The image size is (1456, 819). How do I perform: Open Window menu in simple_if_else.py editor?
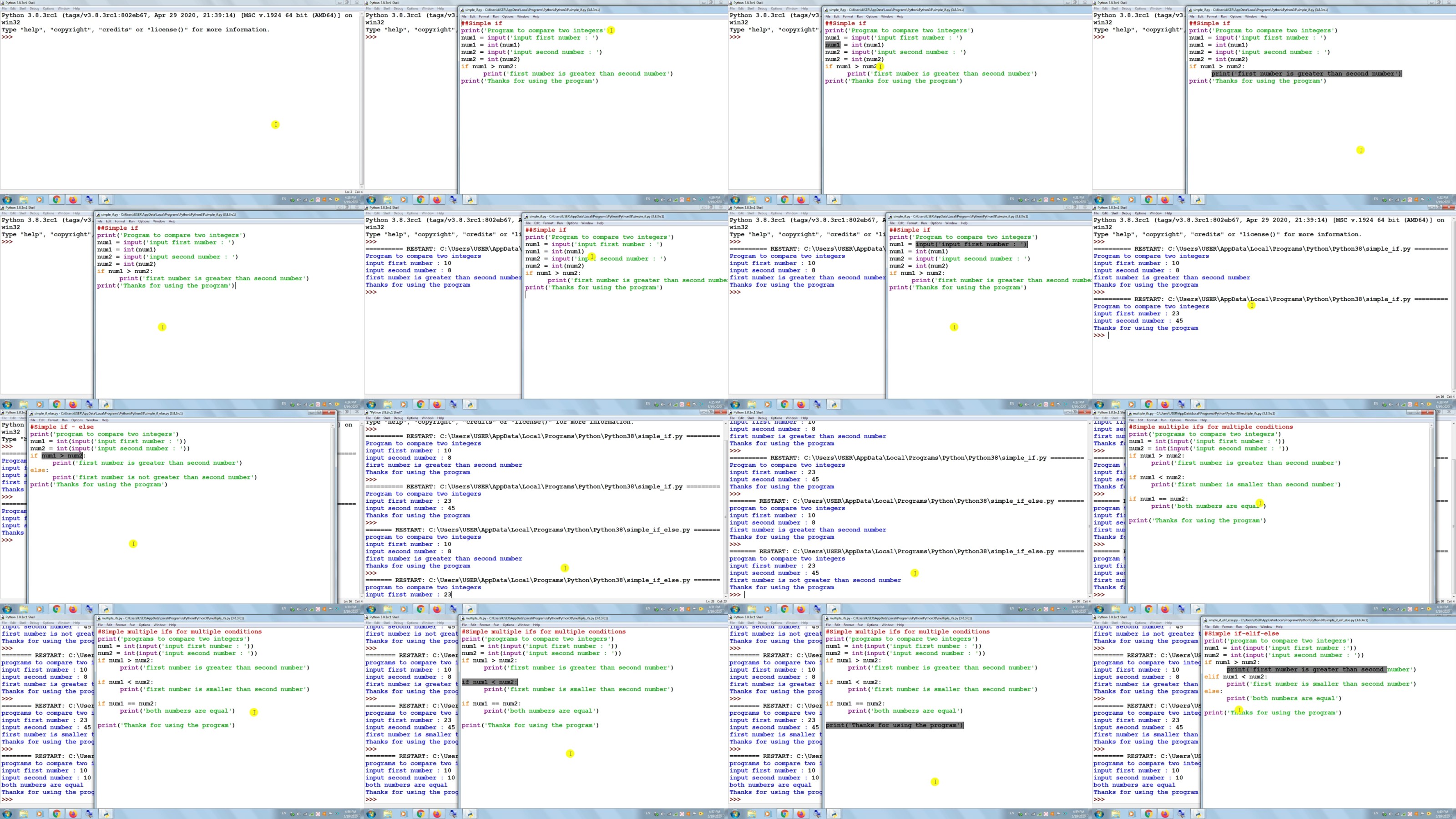pos(92,420)
